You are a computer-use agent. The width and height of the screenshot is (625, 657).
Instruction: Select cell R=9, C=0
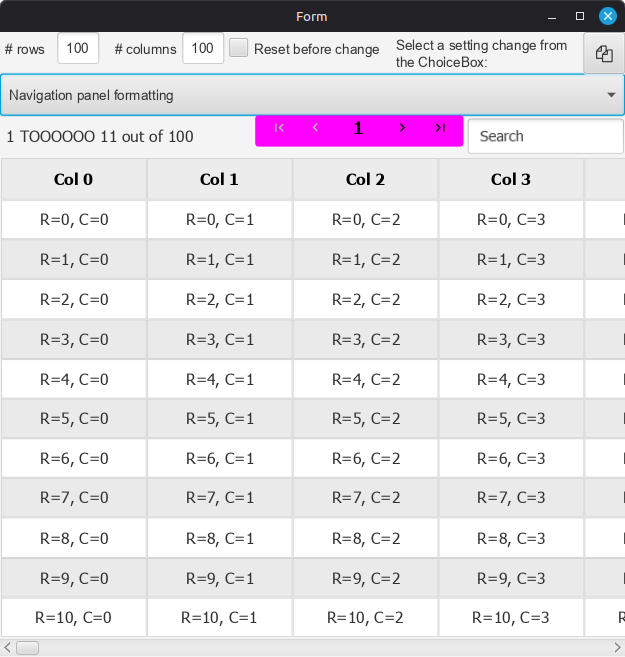pyautogui.click(x=74, y=579)
